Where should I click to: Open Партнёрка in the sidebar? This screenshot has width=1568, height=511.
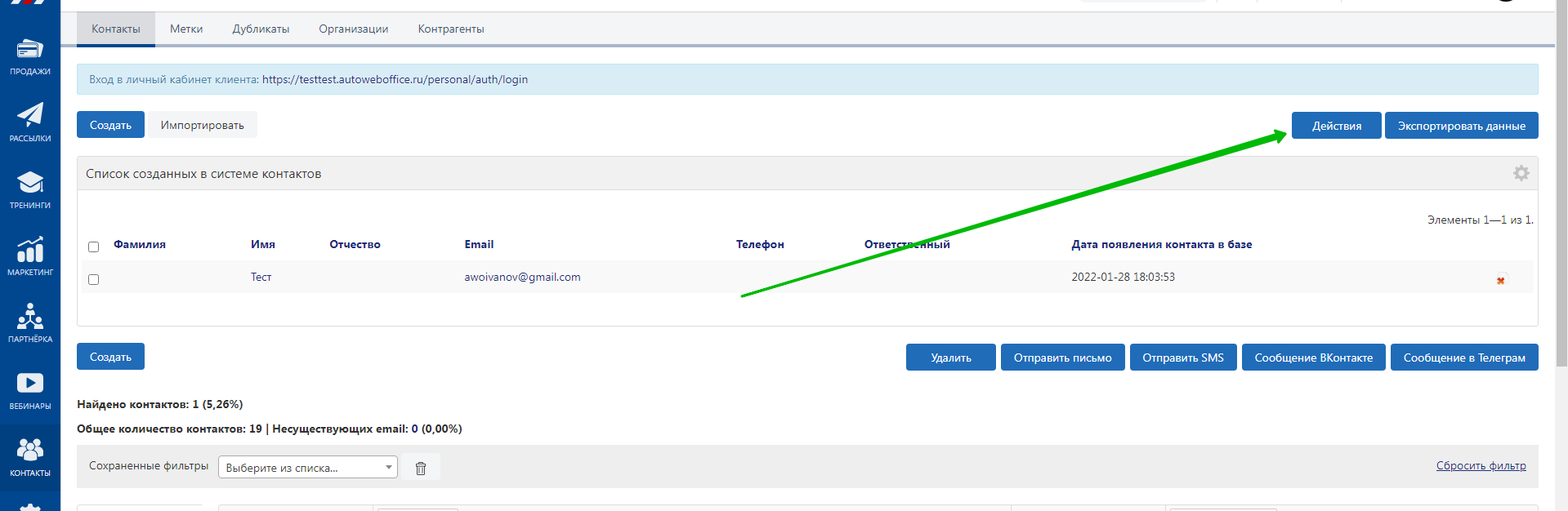coord(30,323)
